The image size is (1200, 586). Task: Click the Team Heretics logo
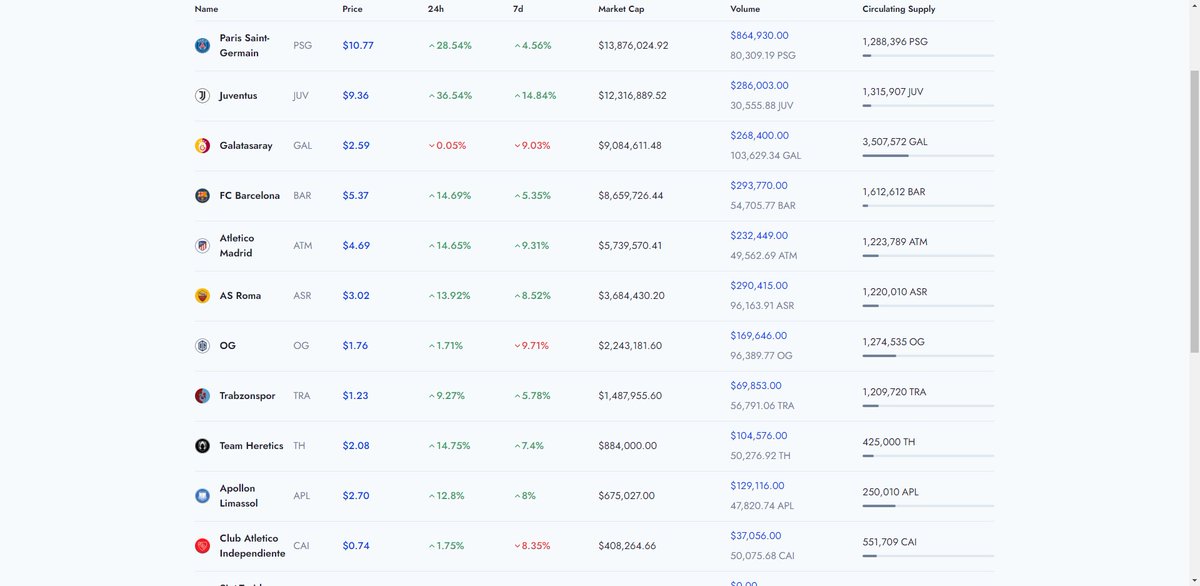pyautogui.click(x=202, y=446)
